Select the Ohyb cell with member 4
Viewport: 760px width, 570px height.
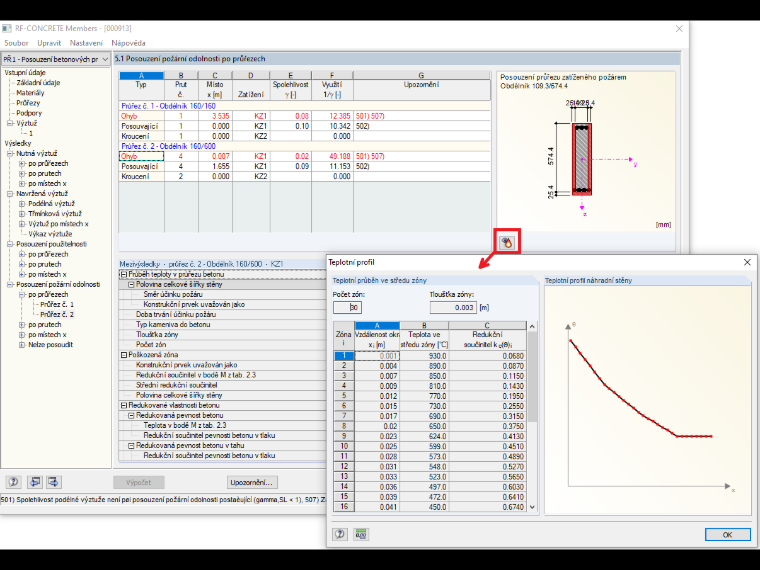[142, 157]
